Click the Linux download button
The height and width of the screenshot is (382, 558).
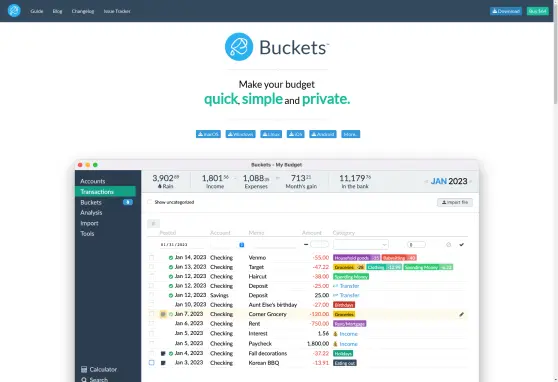coord(271,134)
